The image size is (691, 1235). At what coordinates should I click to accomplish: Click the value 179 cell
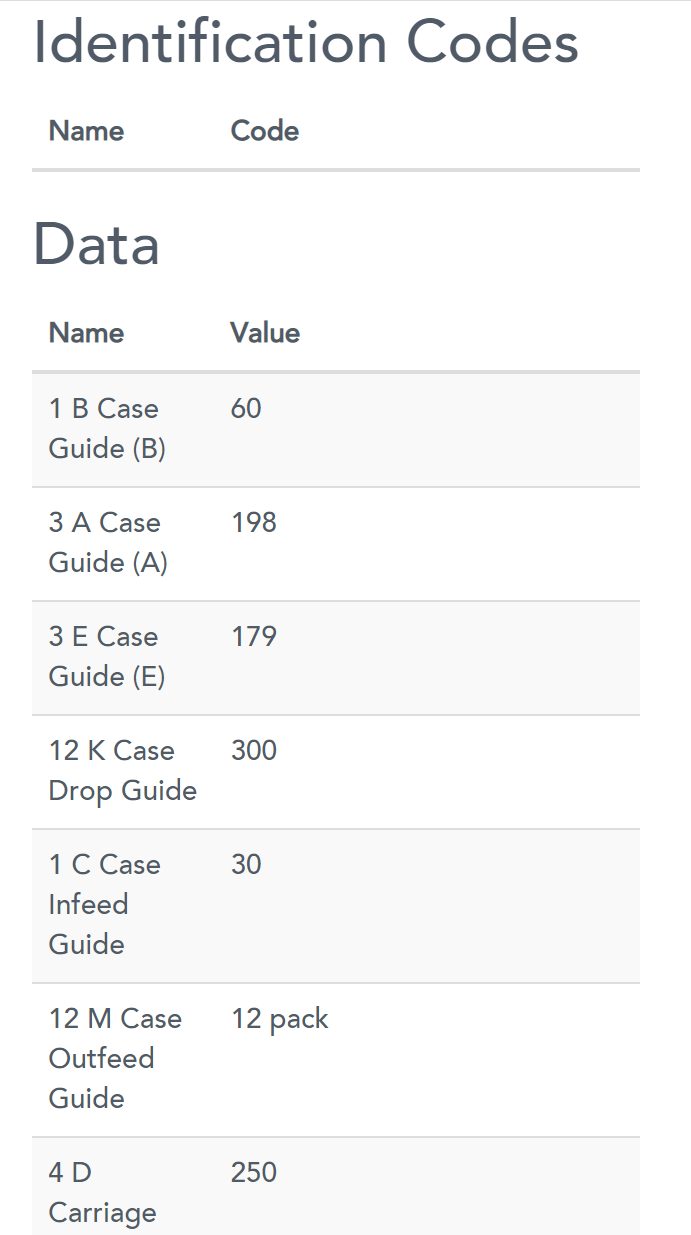coord(254,637)
